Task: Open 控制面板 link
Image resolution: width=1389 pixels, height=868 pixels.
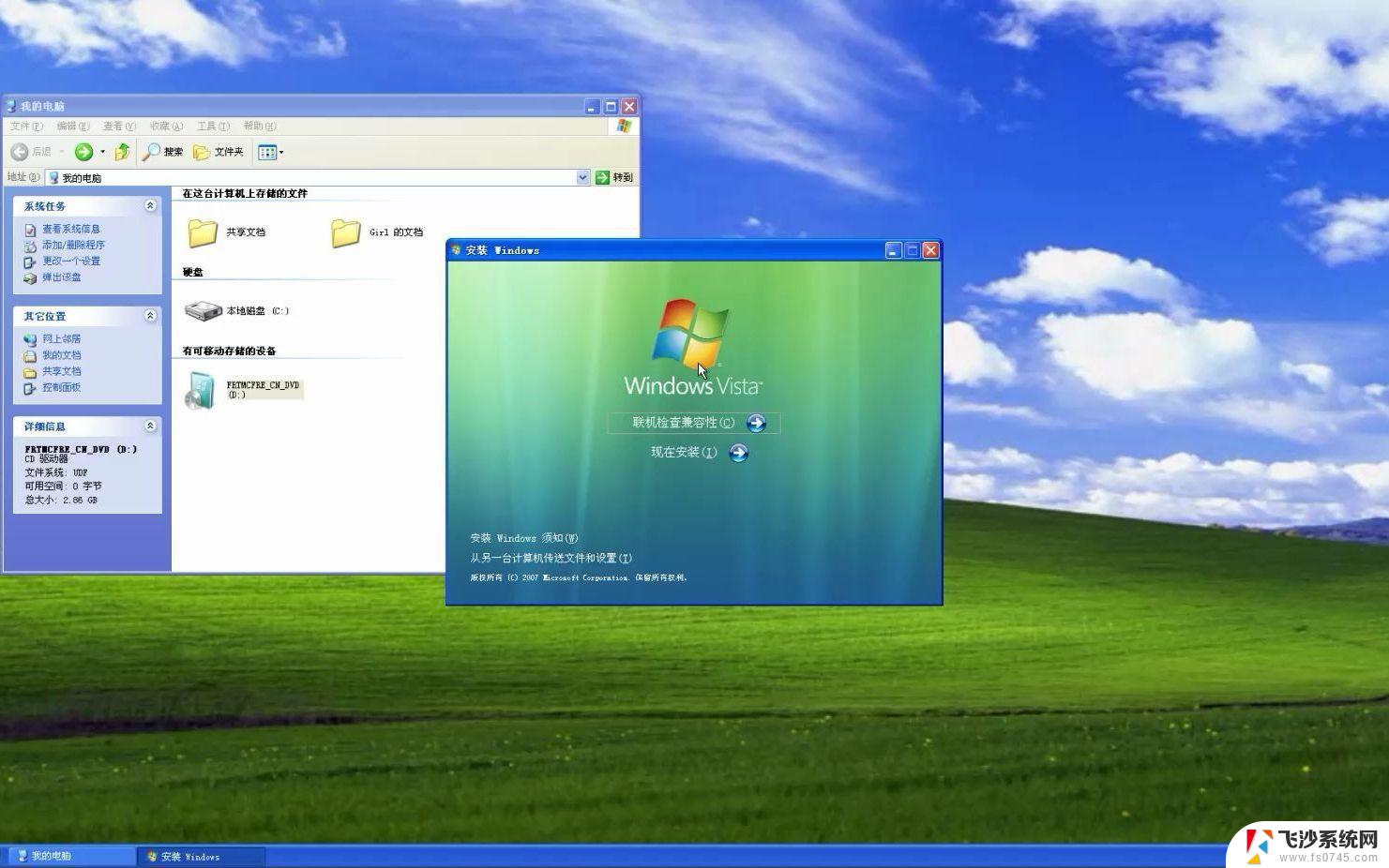Action: click(61, 386)
